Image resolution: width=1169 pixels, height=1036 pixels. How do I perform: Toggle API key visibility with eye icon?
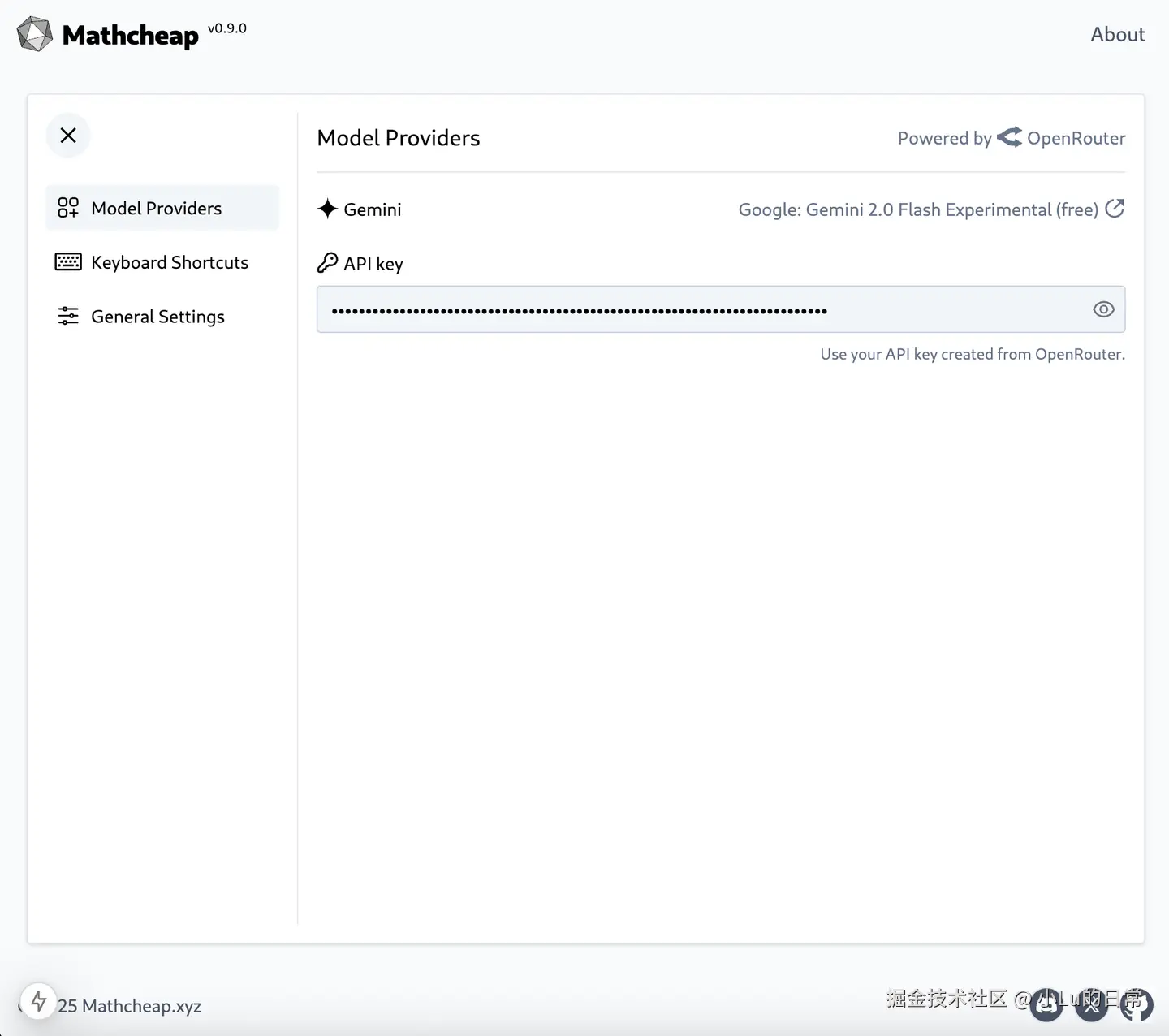pos(1103,309)
